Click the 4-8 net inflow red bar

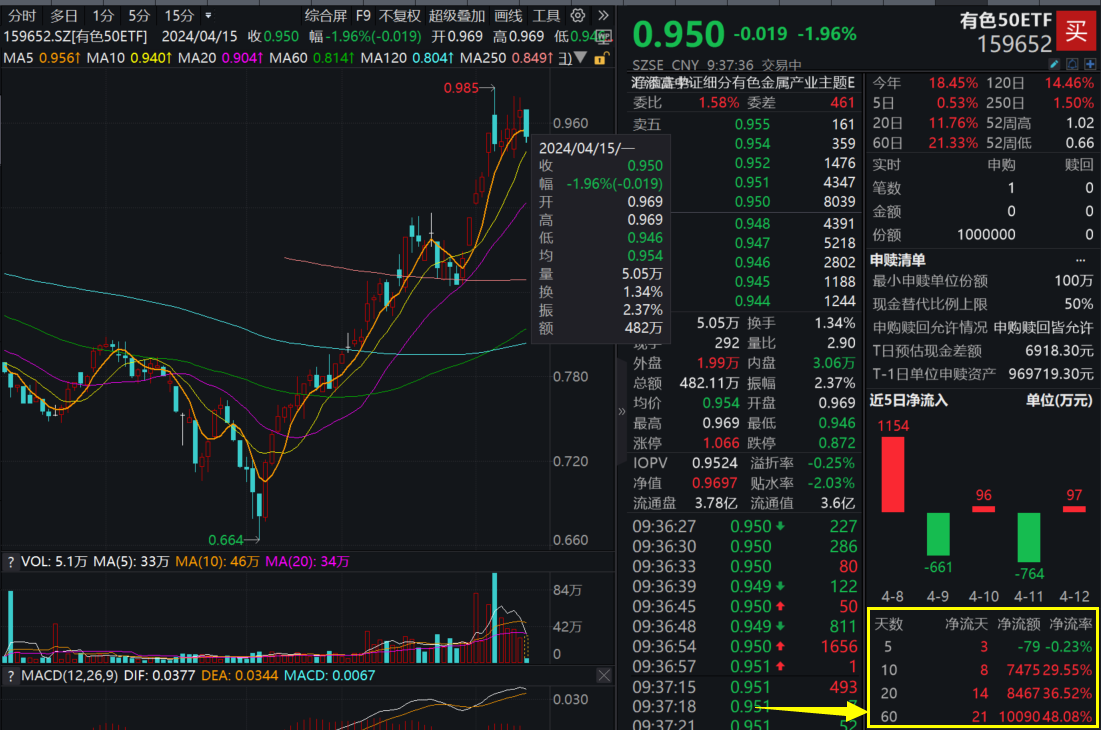coord(892,474)
